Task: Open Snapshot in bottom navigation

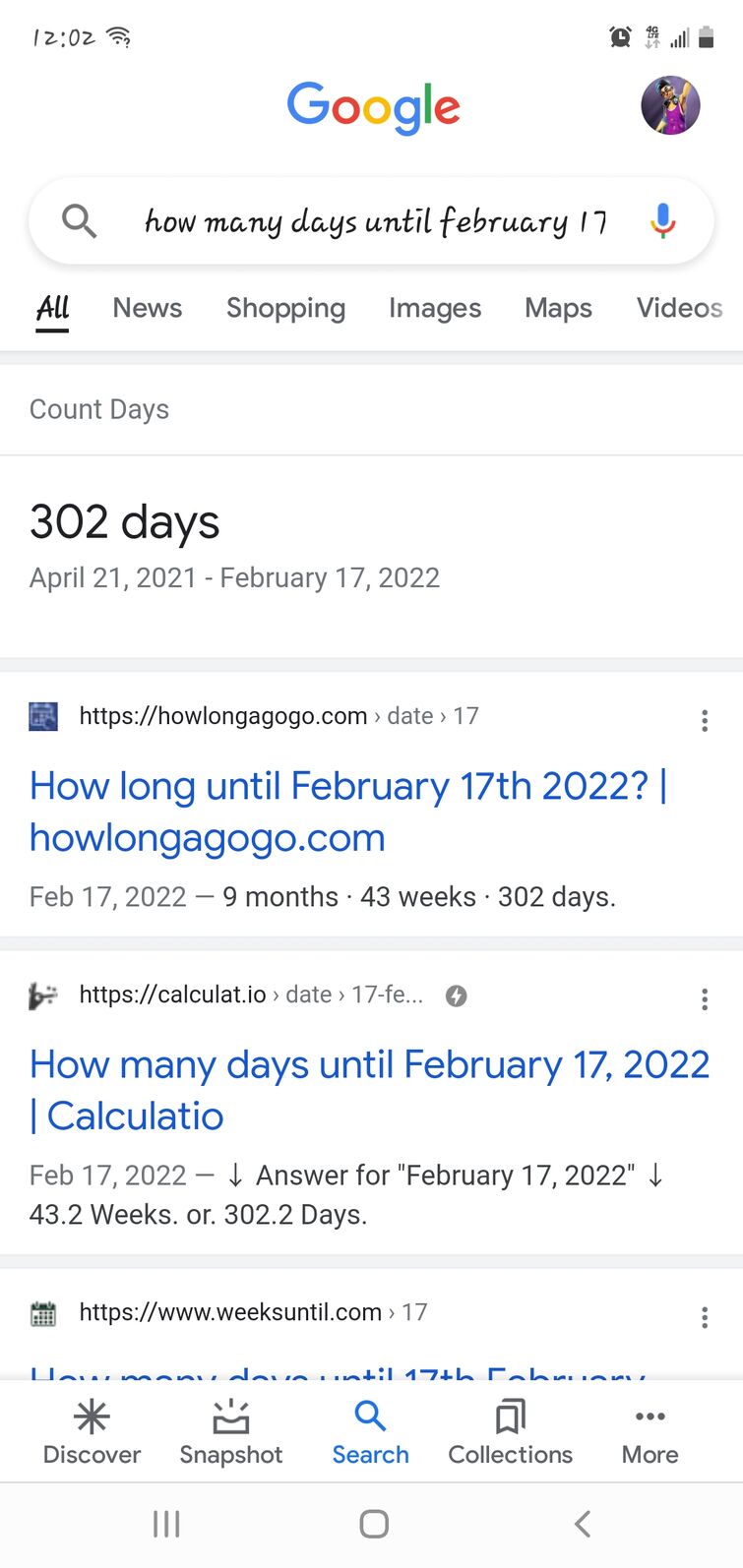Action: [230, 1432]
